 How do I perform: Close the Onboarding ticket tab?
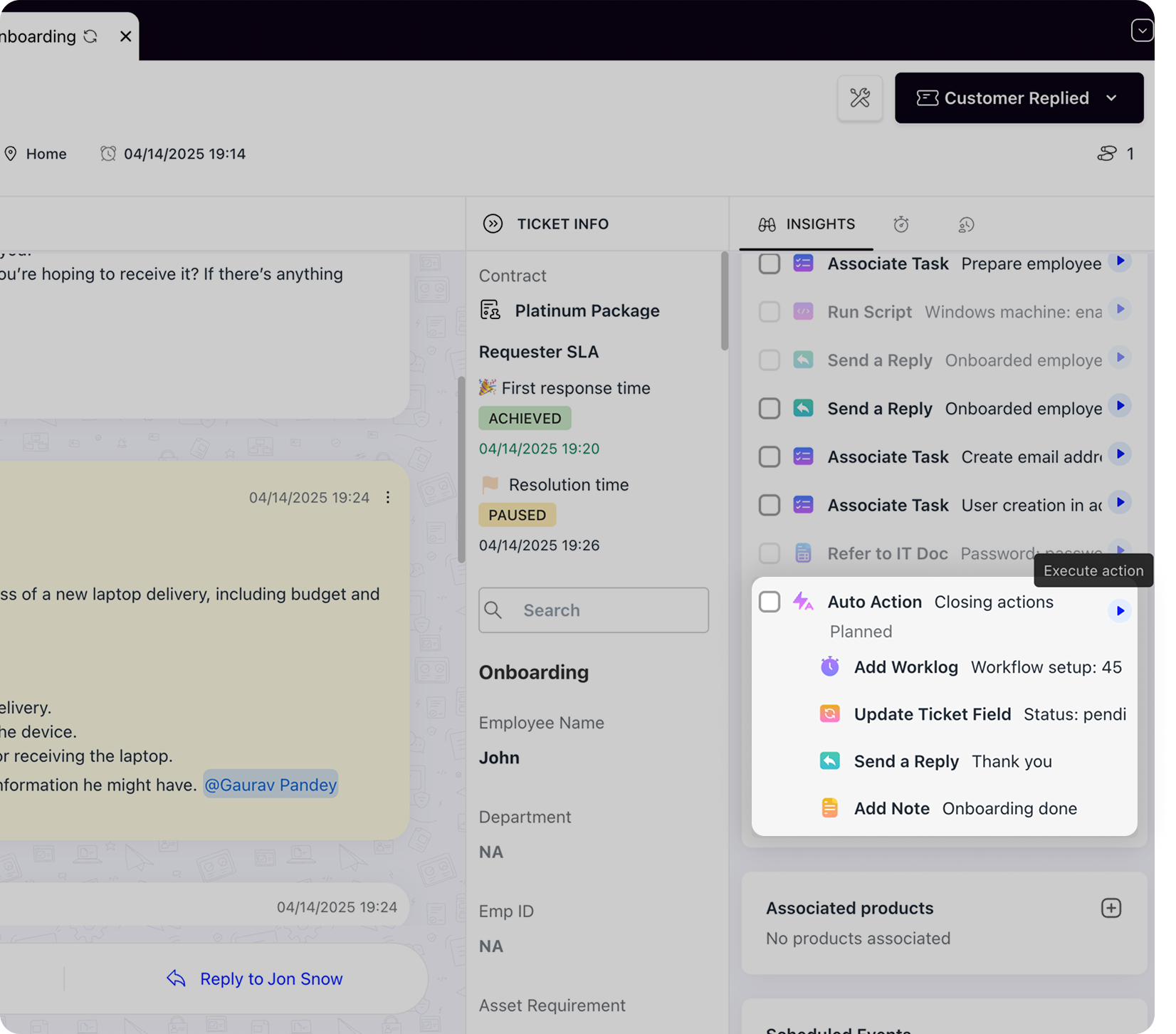[126, 36]
